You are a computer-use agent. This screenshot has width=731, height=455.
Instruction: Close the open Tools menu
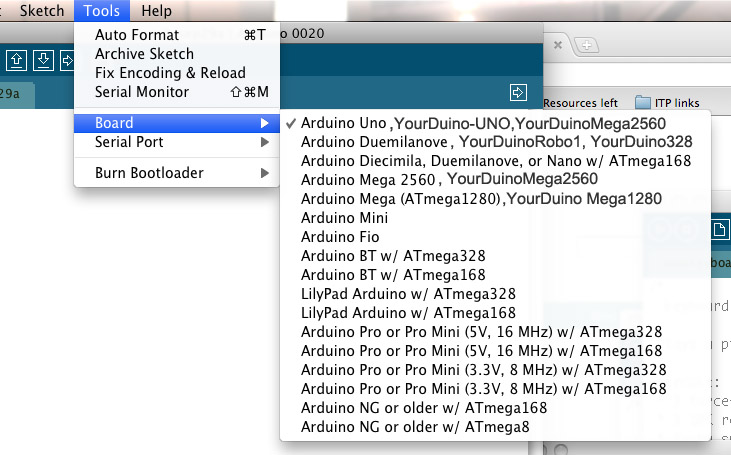(x=102, y=11)
